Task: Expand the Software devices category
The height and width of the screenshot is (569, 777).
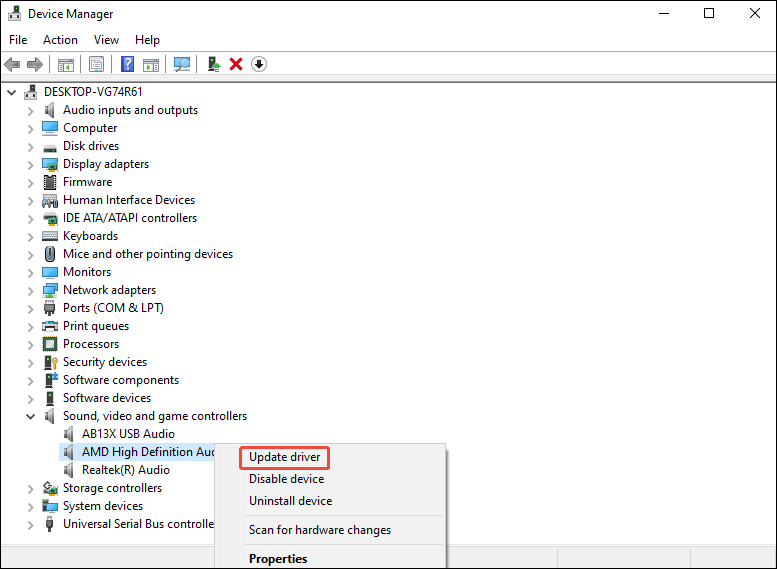Action: (31, 398)
